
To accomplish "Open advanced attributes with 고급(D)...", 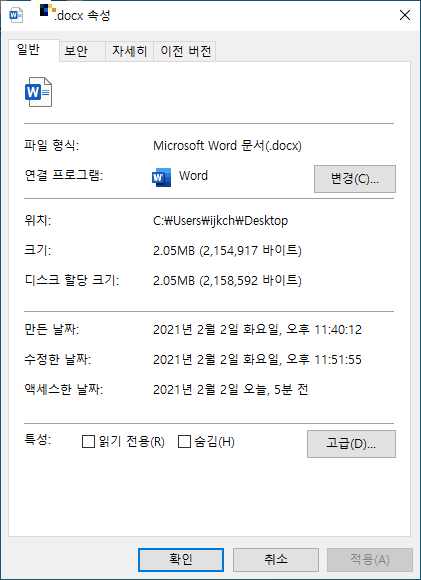I will [351, 444].
